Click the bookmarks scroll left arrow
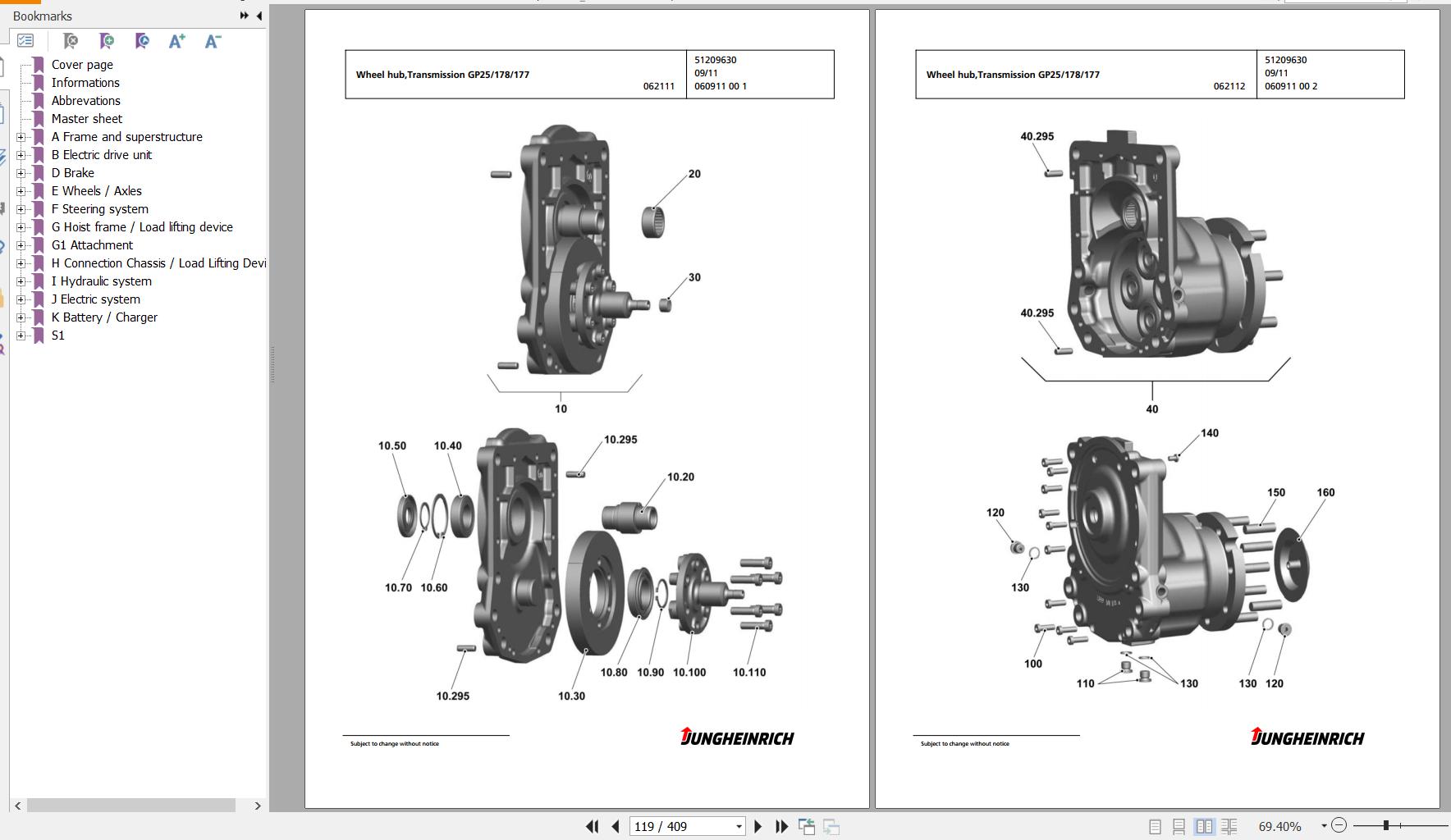The width and height of the screenshot is (1451, 840). 18,806
